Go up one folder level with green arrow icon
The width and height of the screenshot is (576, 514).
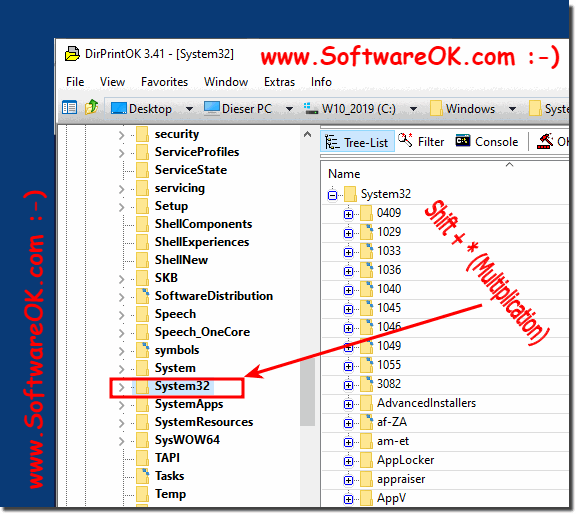click(91, 107)
